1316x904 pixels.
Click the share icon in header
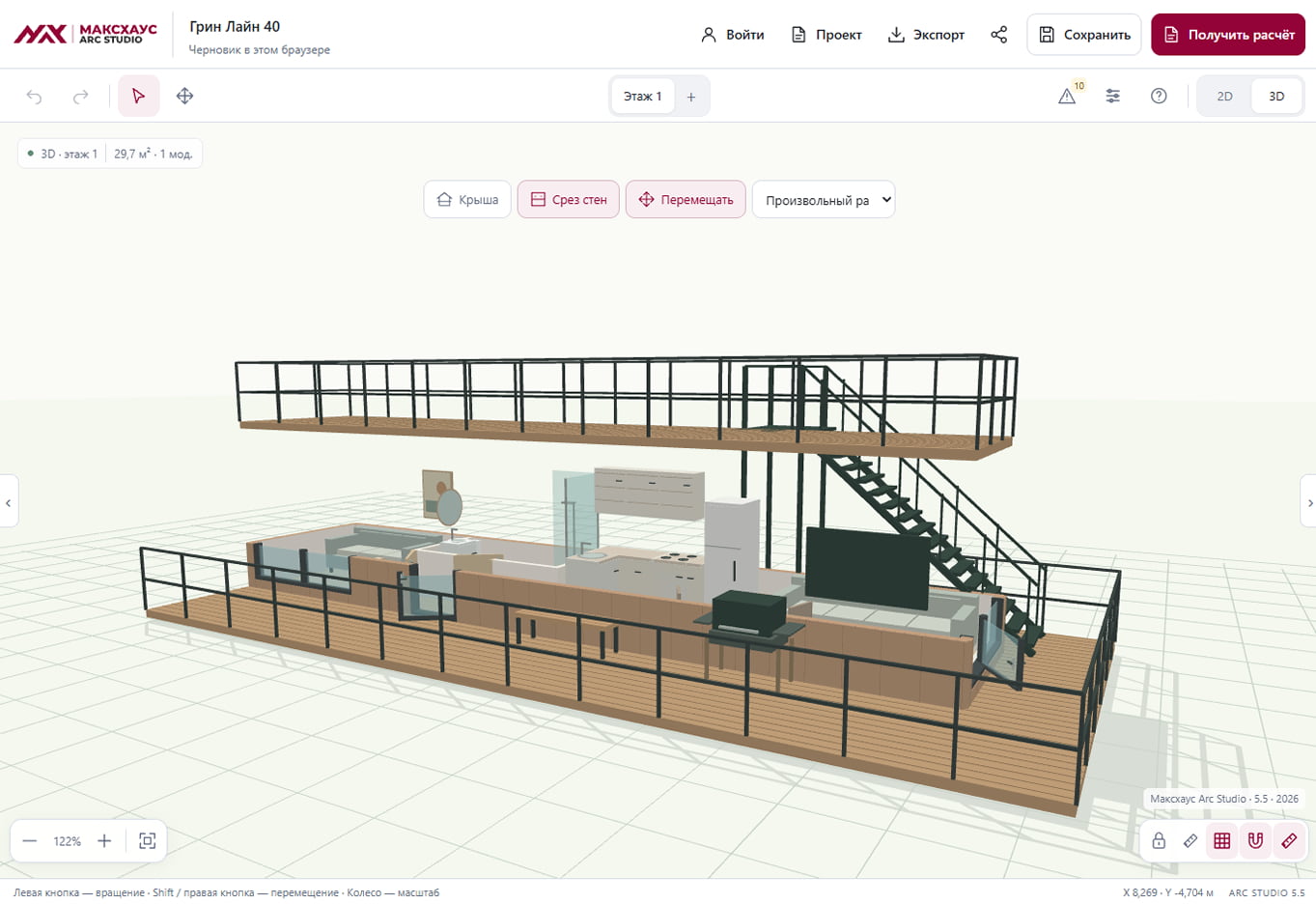pos(998,35)
